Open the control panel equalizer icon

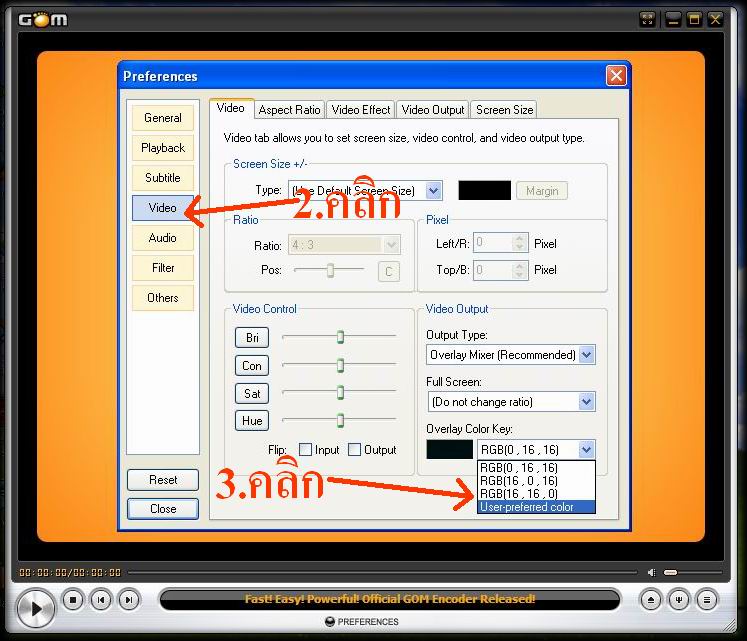tap(679, 600)
